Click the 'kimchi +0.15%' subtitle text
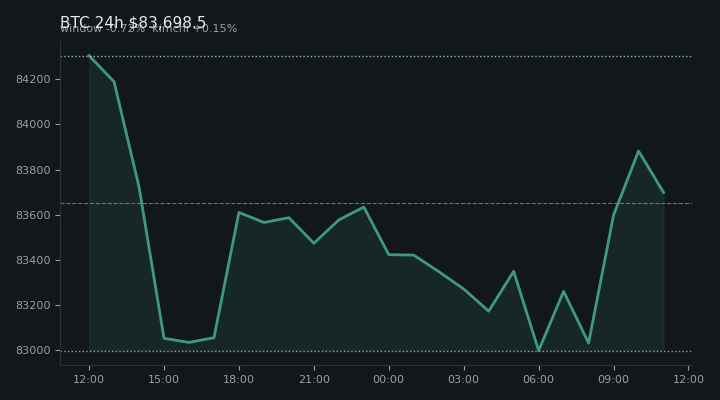Viewport: 720px width, 400px height. [x=195, y=28]
